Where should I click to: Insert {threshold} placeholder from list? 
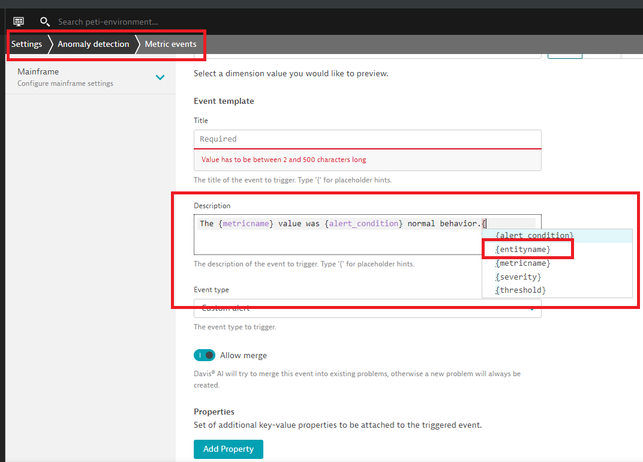(x=520, y=290)
